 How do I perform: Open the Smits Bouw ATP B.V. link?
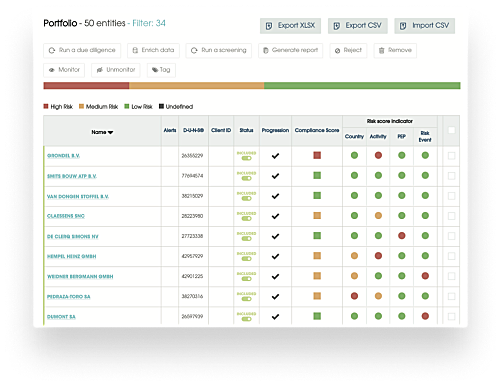[x=72, y=176]
